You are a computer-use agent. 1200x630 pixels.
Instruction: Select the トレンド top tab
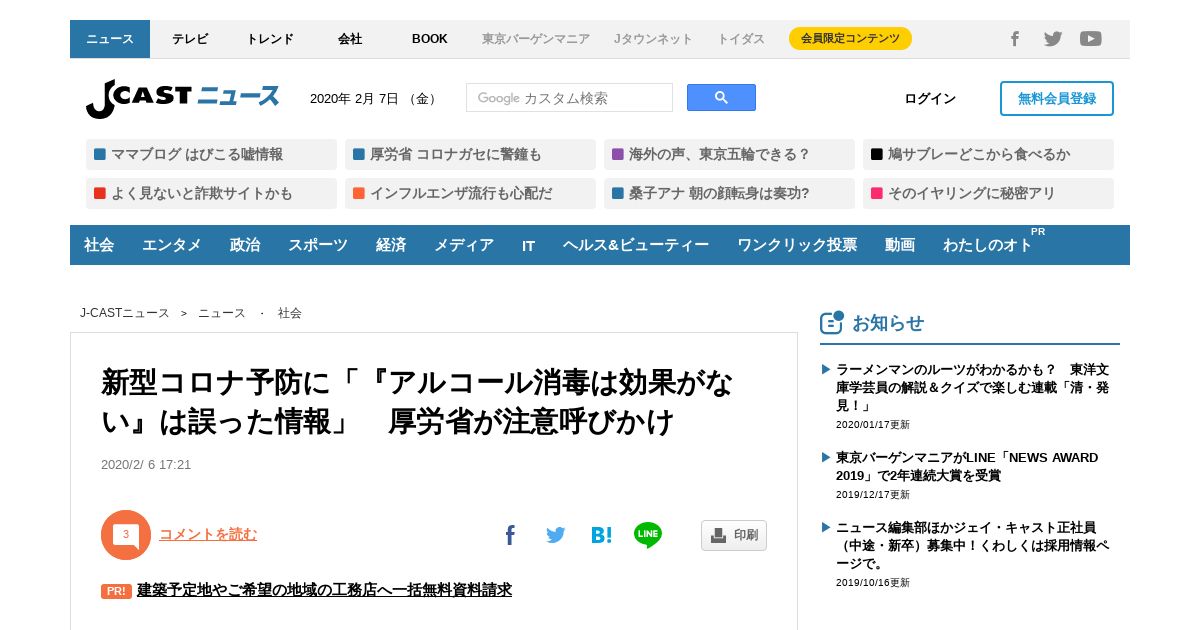tap(270, 39)
